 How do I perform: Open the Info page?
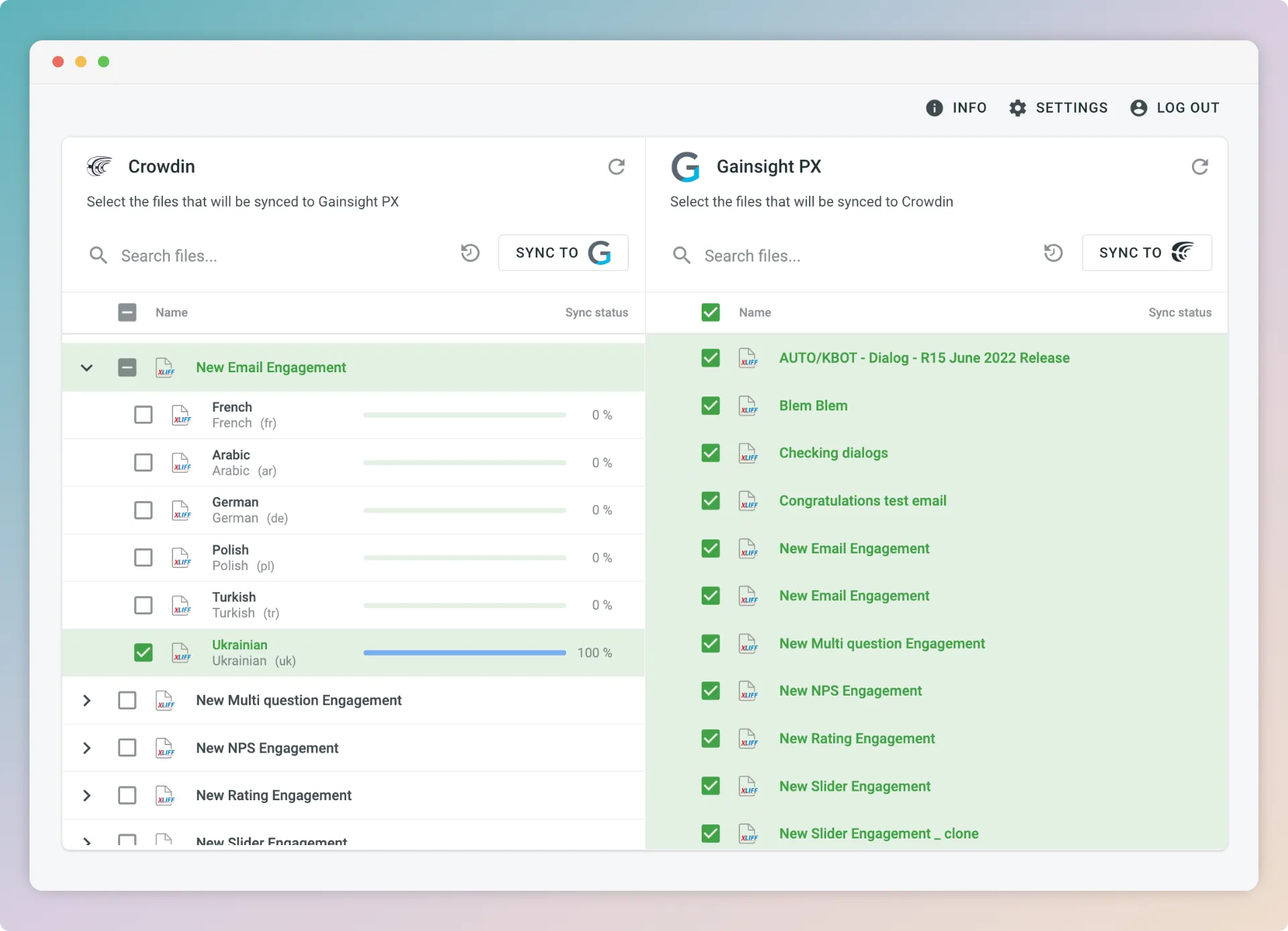[956, 108]
